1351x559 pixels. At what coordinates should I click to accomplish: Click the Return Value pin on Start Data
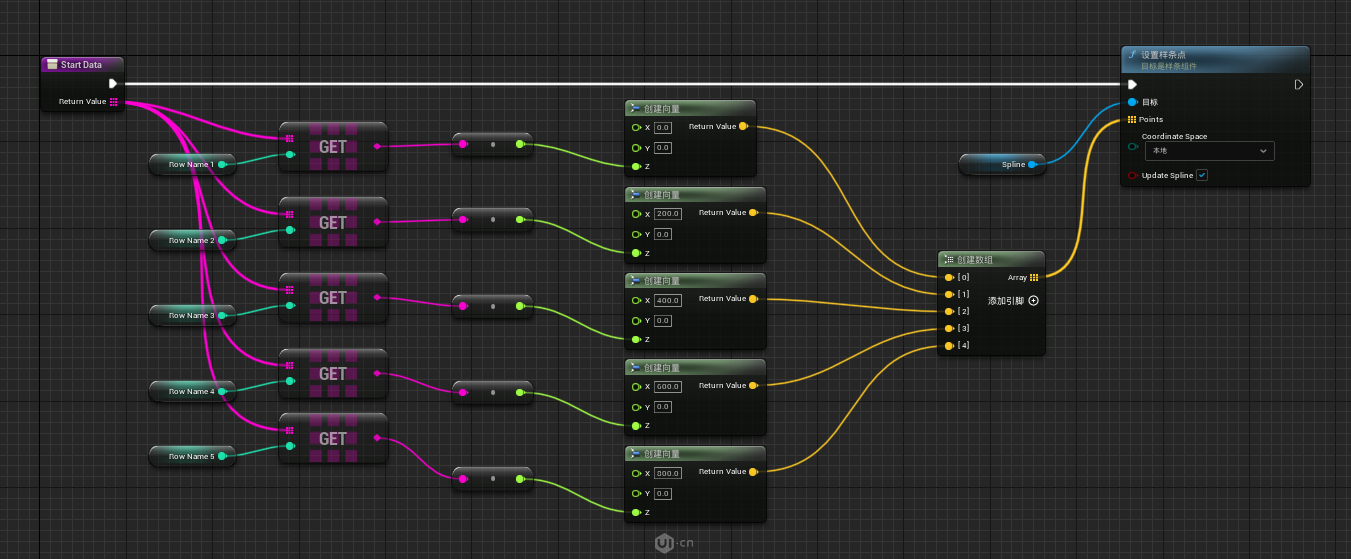pos(114,102)
